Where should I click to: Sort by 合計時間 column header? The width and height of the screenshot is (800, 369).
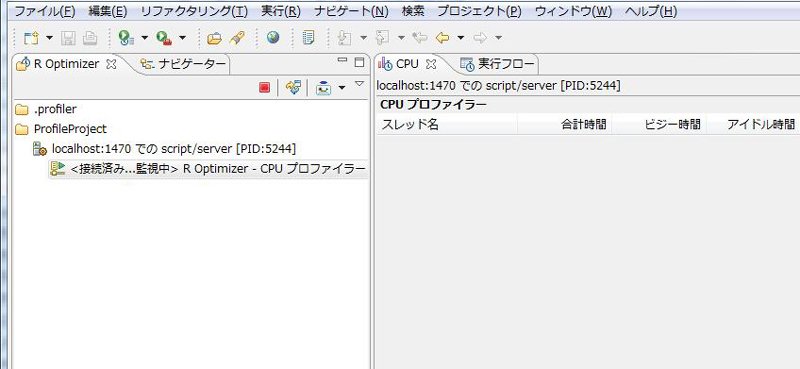tap(565, 125)
